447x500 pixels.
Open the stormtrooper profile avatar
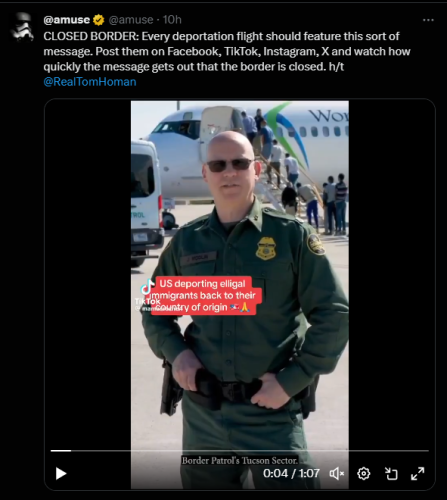22,27
